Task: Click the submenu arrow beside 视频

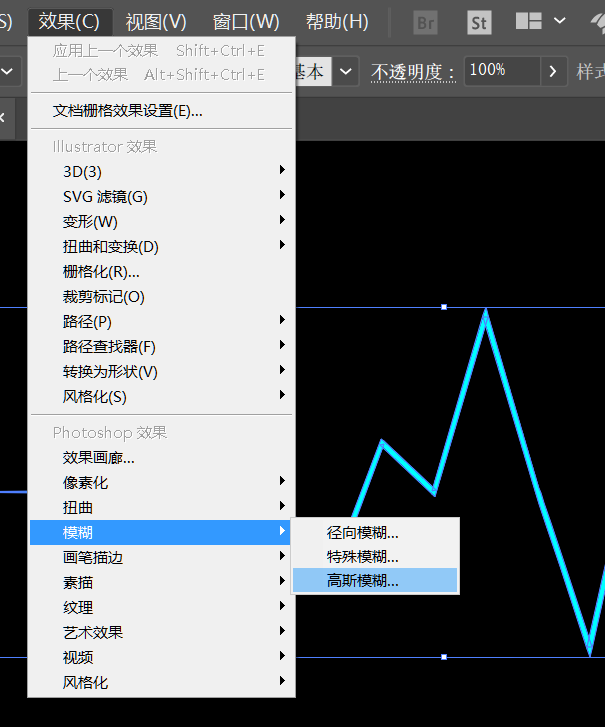Action: click(x=282, y=656)
